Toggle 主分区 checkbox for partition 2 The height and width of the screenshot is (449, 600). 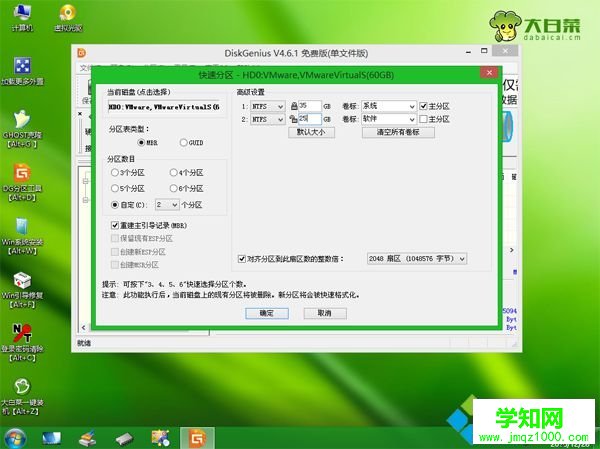click(x=423, y=119)
